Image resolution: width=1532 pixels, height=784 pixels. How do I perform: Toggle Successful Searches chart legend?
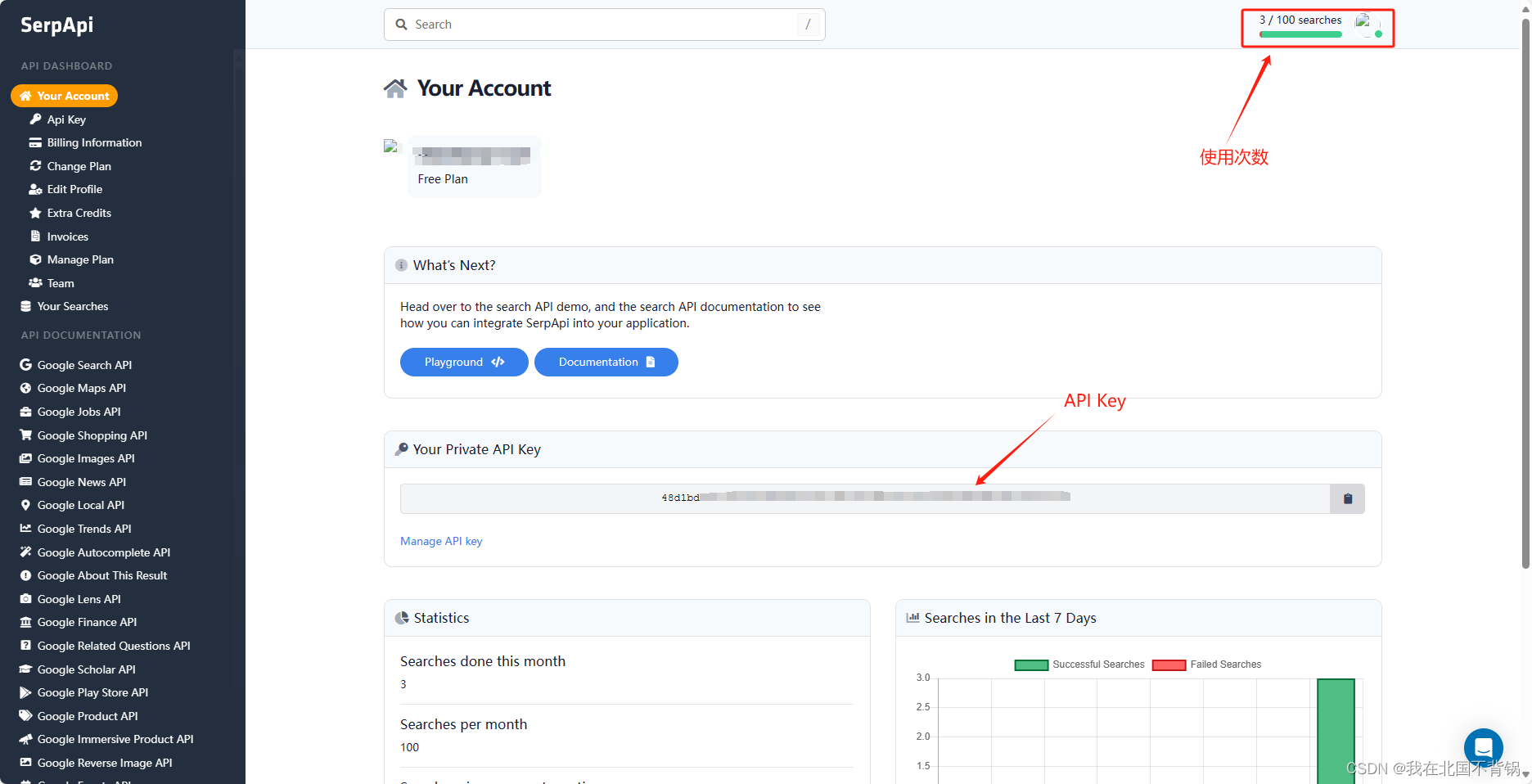(1079, 665)
